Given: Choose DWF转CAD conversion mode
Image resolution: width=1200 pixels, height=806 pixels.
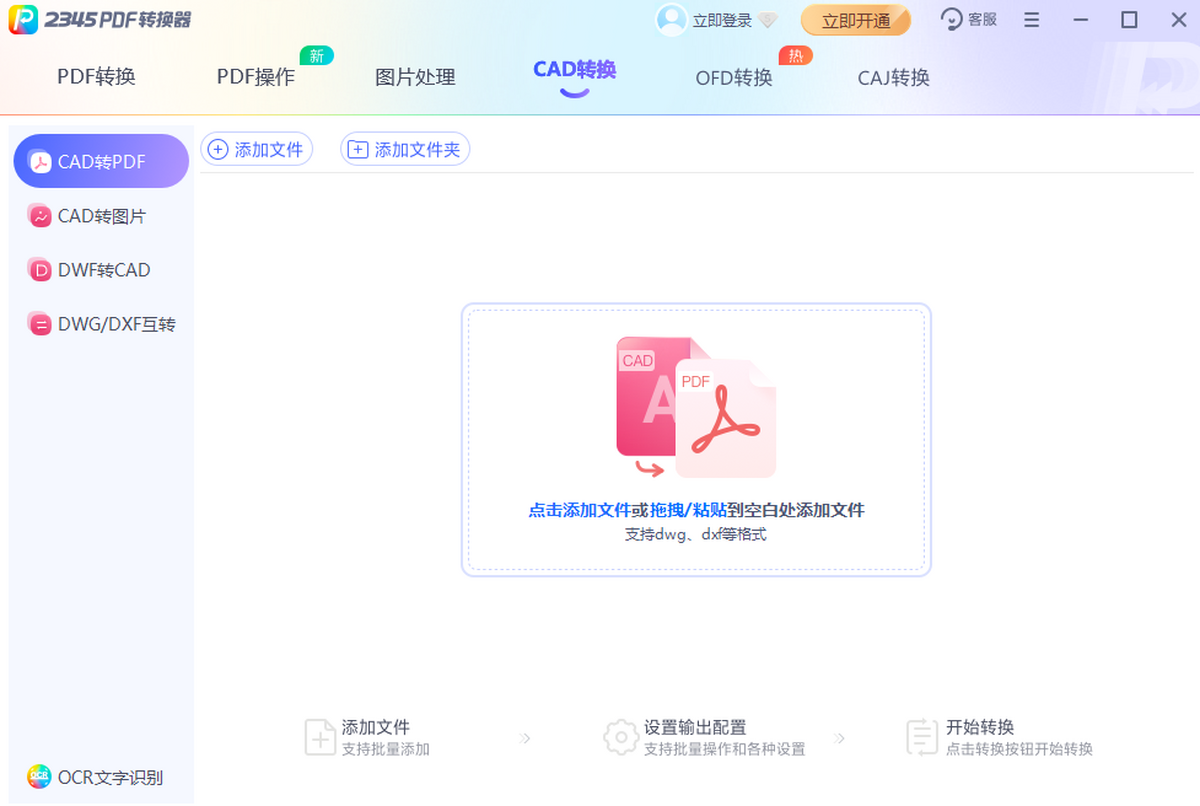Looking at the screenshot, I should click(103, 270).
